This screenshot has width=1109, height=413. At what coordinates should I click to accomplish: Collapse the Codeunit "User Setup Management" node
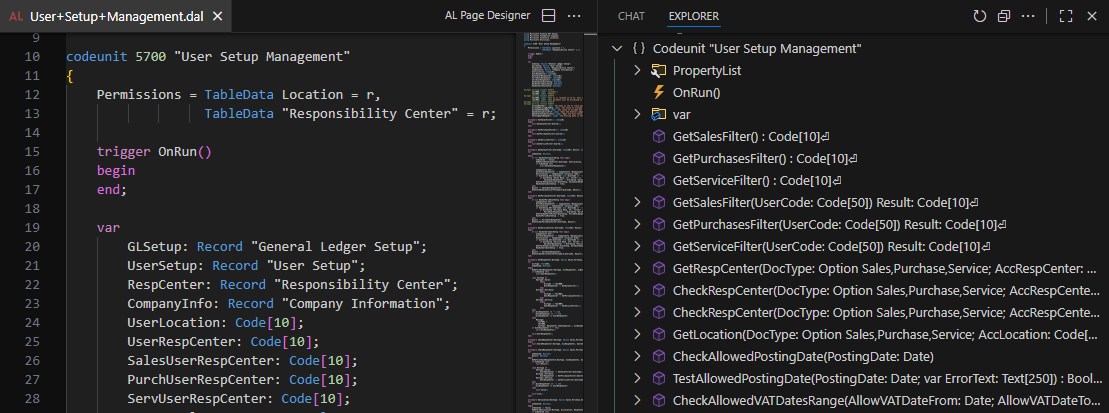[x=616, y=49]
